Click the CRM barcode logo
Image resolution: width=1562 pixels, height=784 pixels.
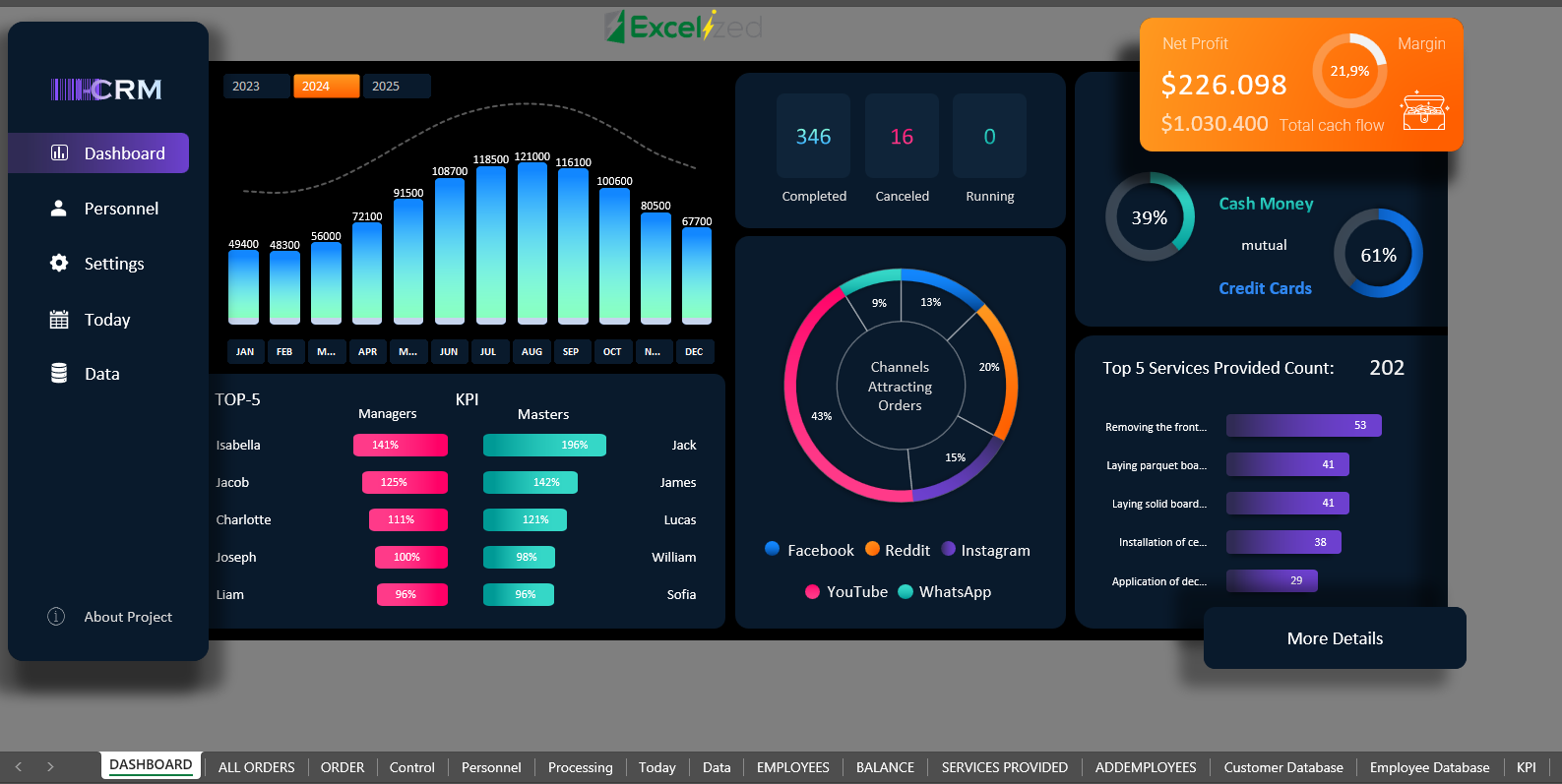(x=106, y=90)
